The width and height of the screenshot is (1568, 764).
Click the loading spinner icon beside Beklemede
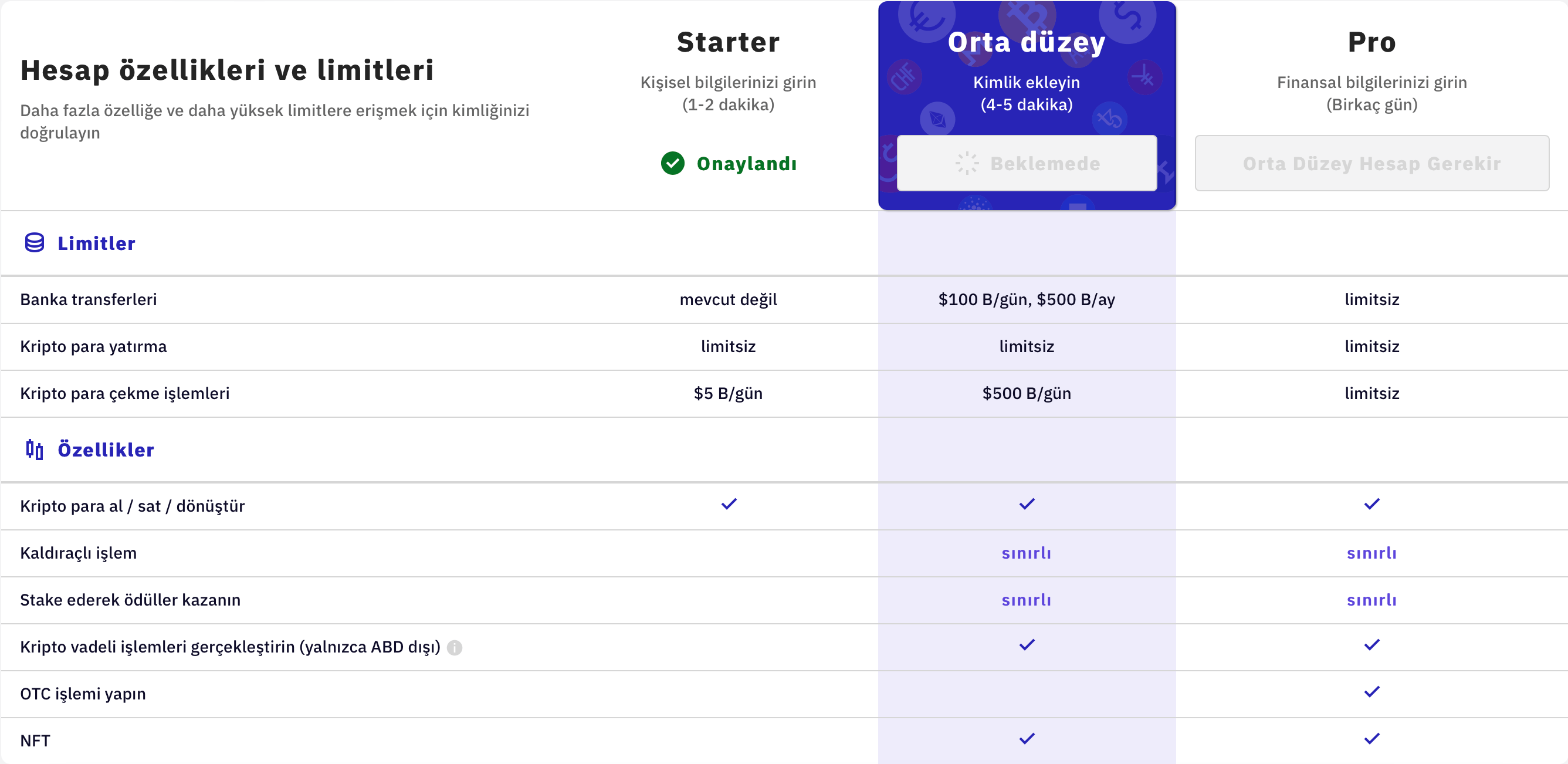pyautogui.click(x=967, y=163)
